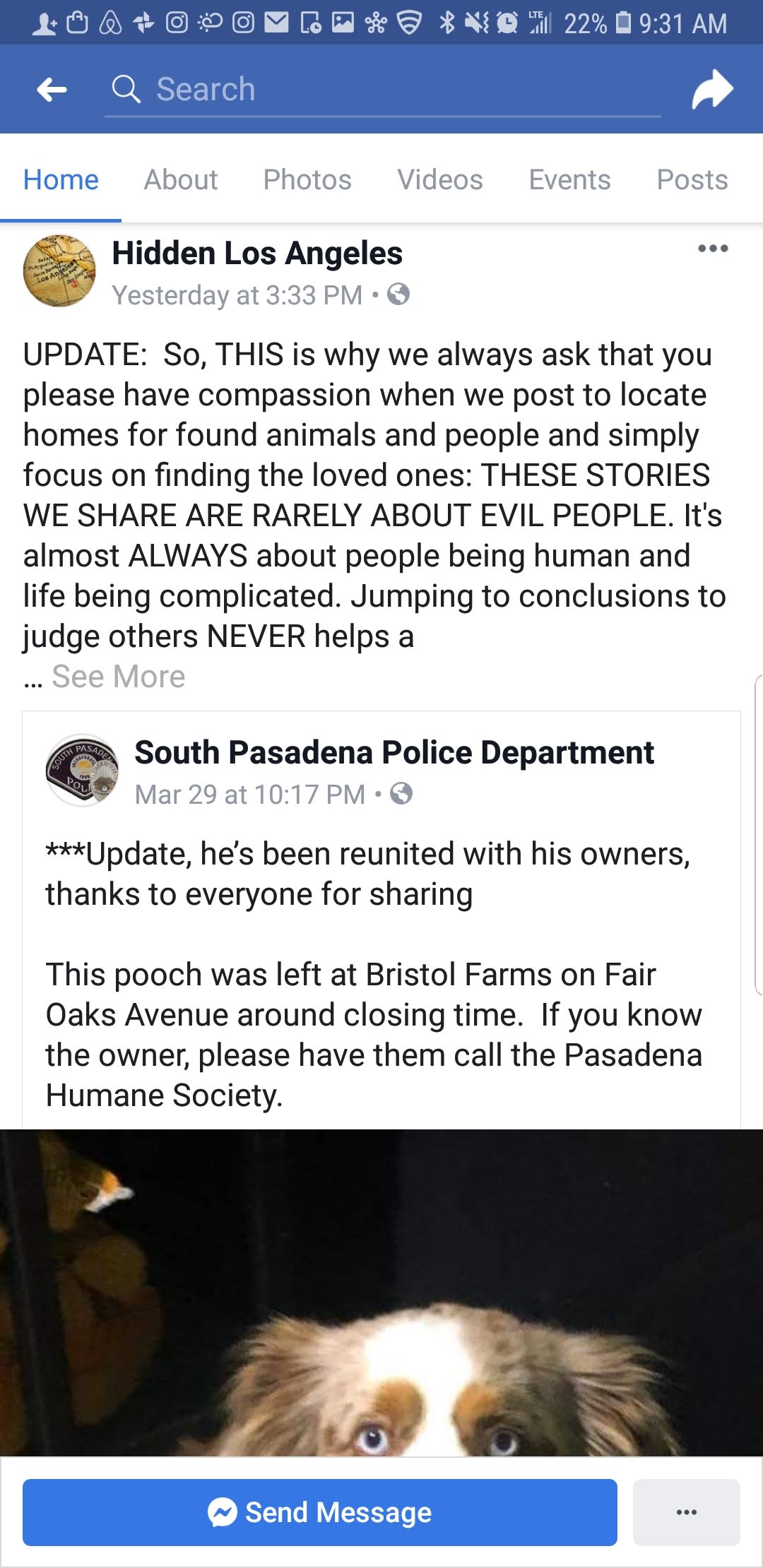Open South Pasadena Police Department avatar
763x1568 pixels.
[82, 770]
